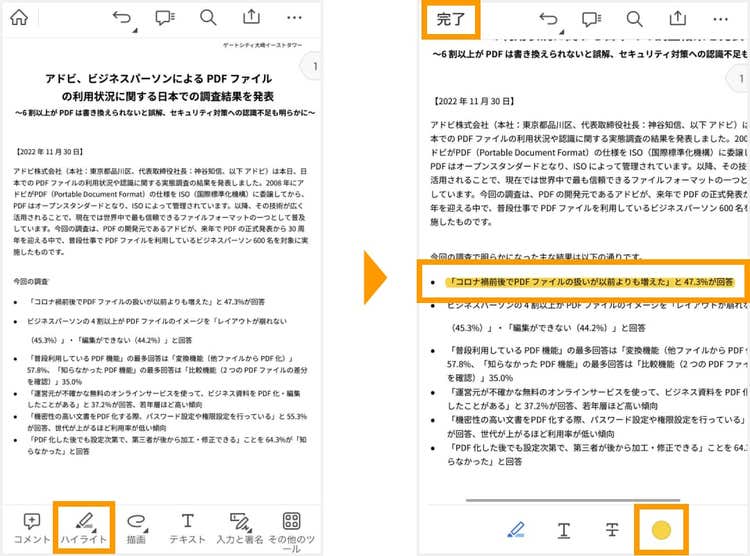Tap highlighted text コロナ禍前後でPDF line

[589, 282]
